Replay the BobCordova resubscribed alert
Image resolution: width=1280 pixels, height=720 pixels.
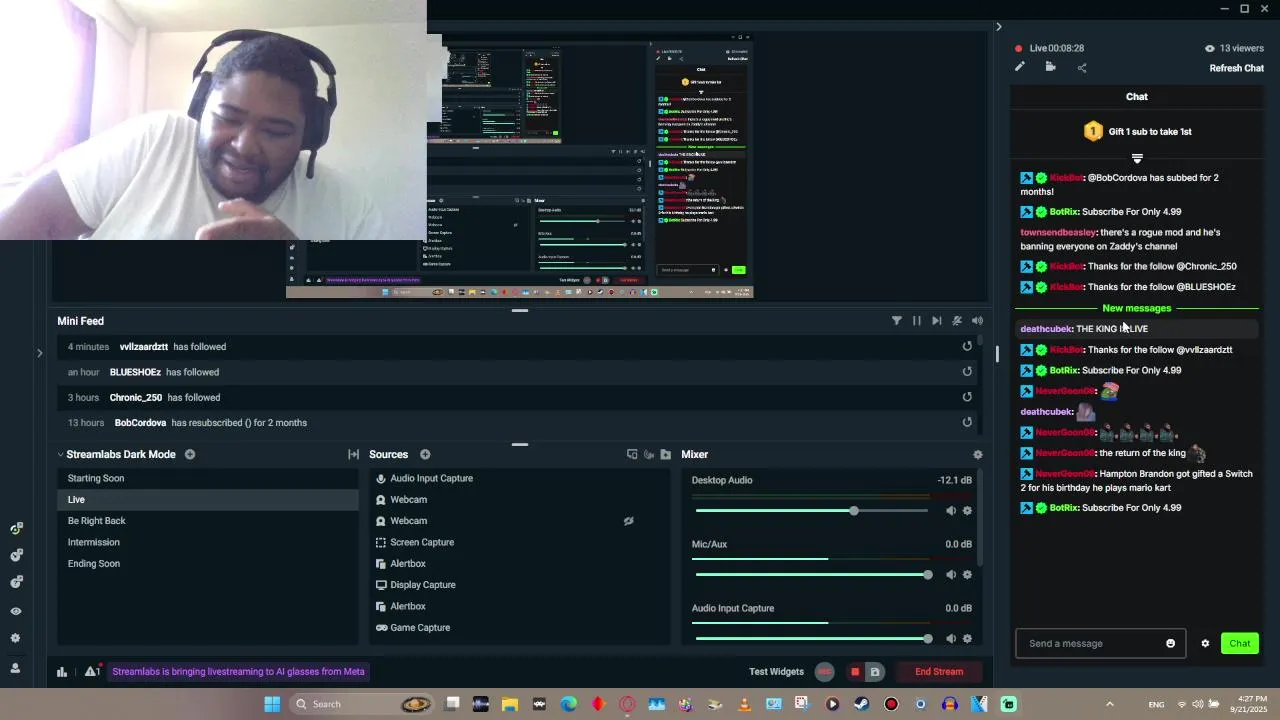point(967,422)
